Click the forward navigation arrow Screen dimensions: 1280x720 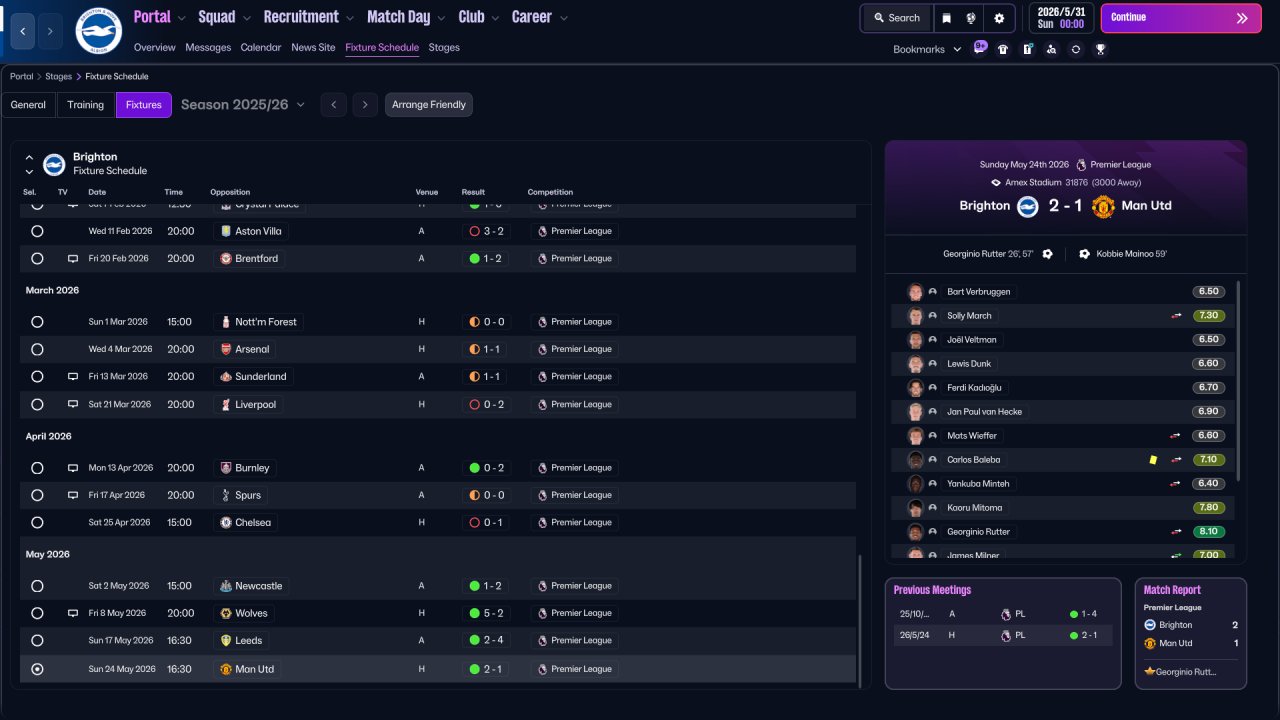50,31
